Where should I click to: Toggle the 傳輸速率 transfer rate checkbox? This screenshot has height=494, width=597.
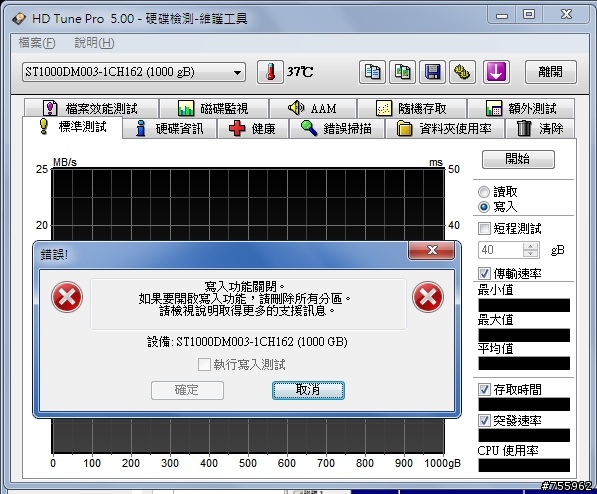click(x=484, y=273)
